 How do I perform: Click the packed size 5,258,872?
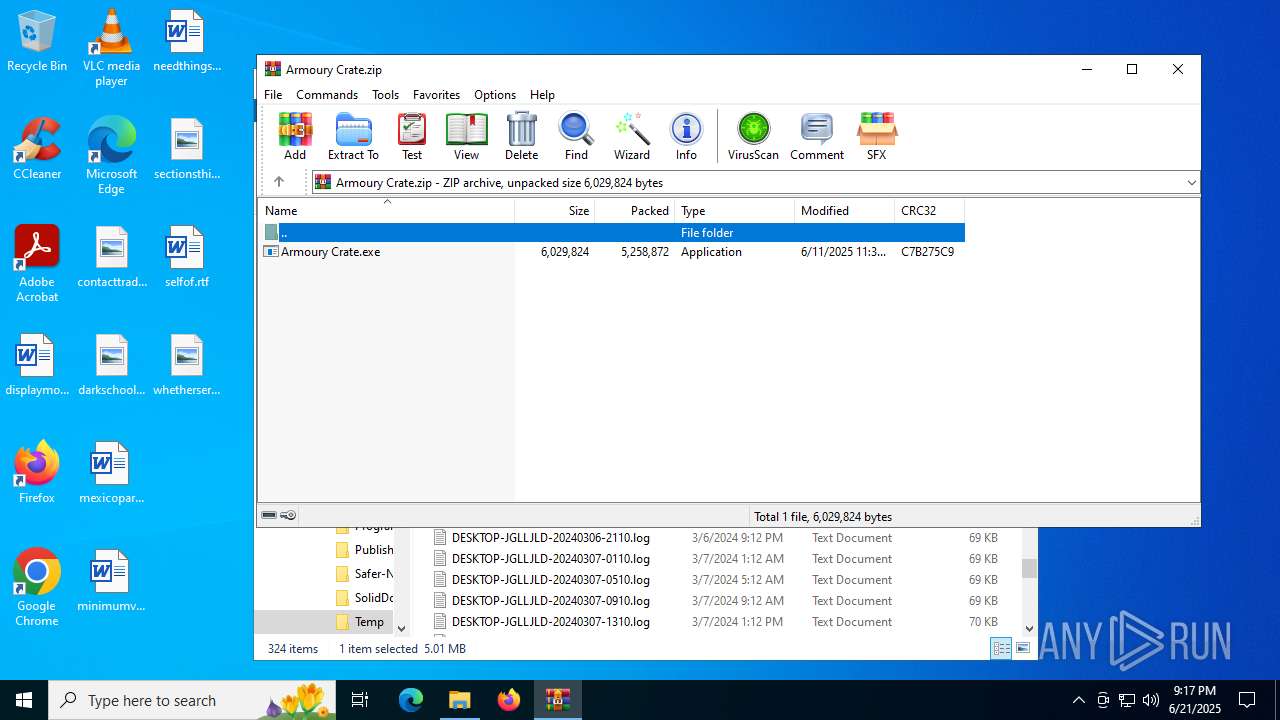(x=644, y=252)
